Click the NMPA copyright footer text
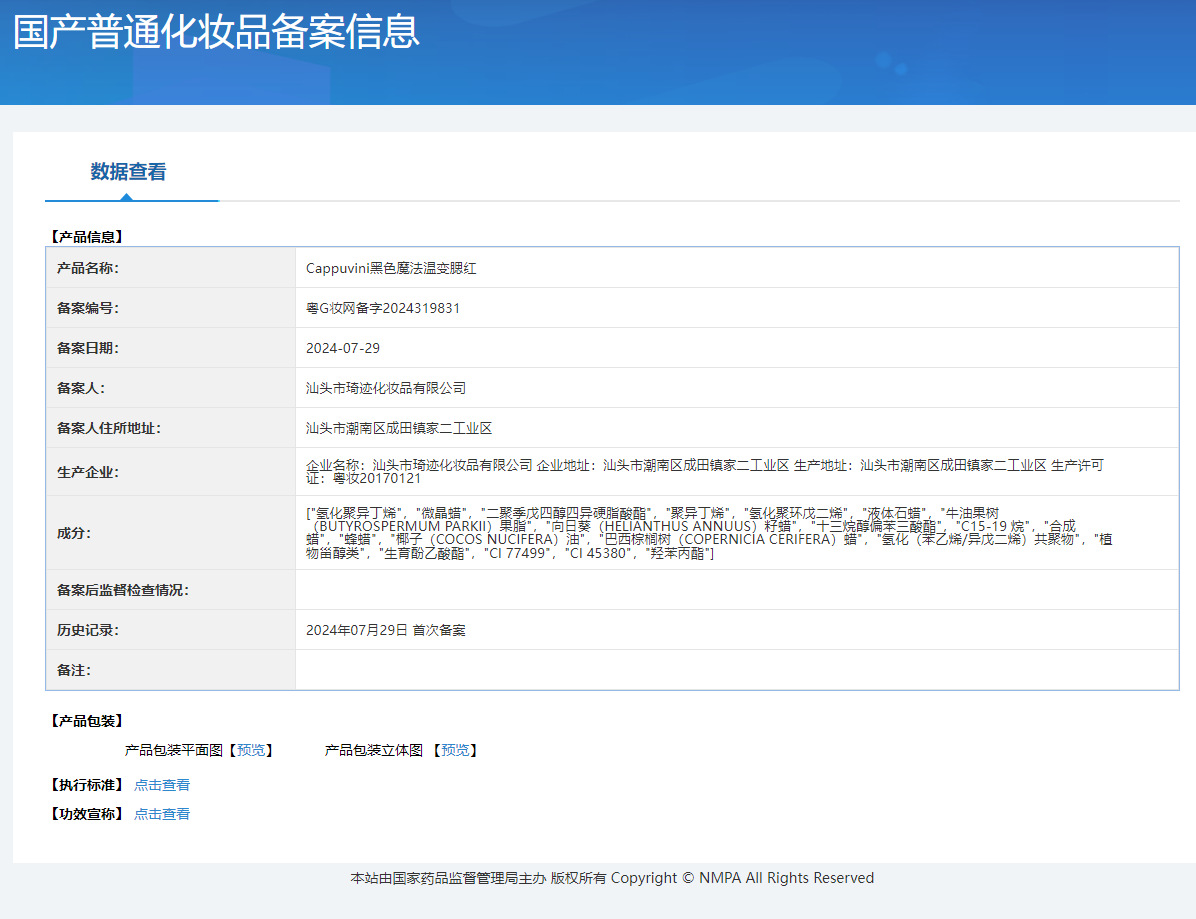 [x=612, y=879]
